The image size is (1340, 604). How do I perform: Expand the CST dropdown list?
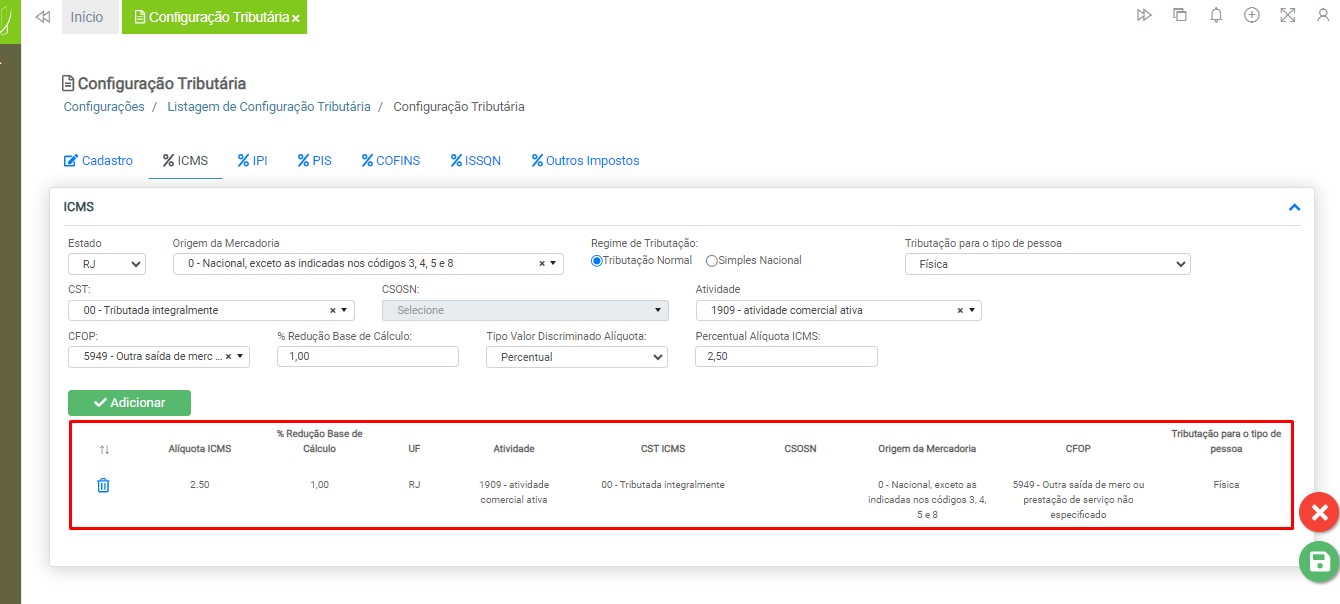pos(346,311)
